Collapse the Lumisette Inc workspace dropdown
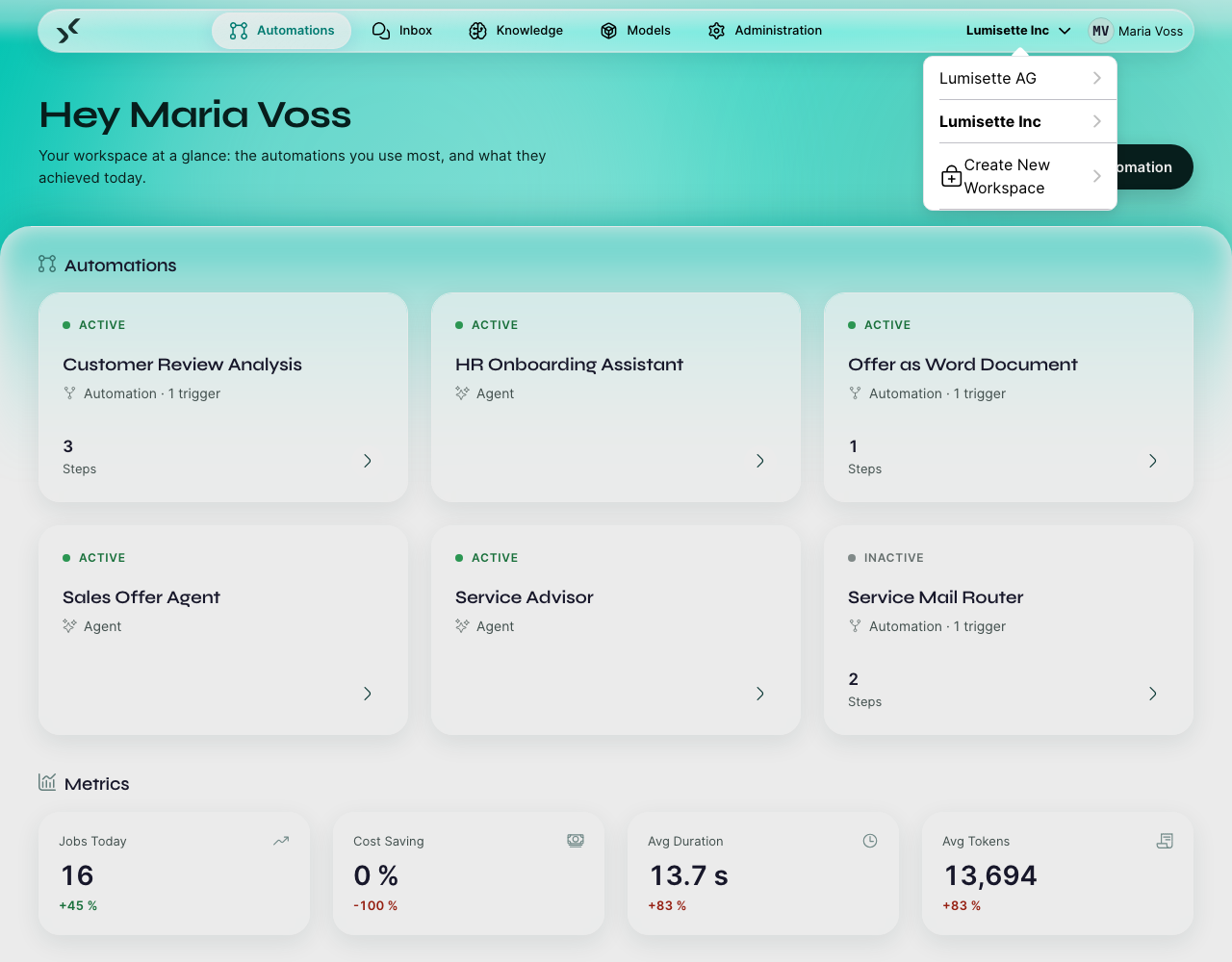 [1018, 31]
